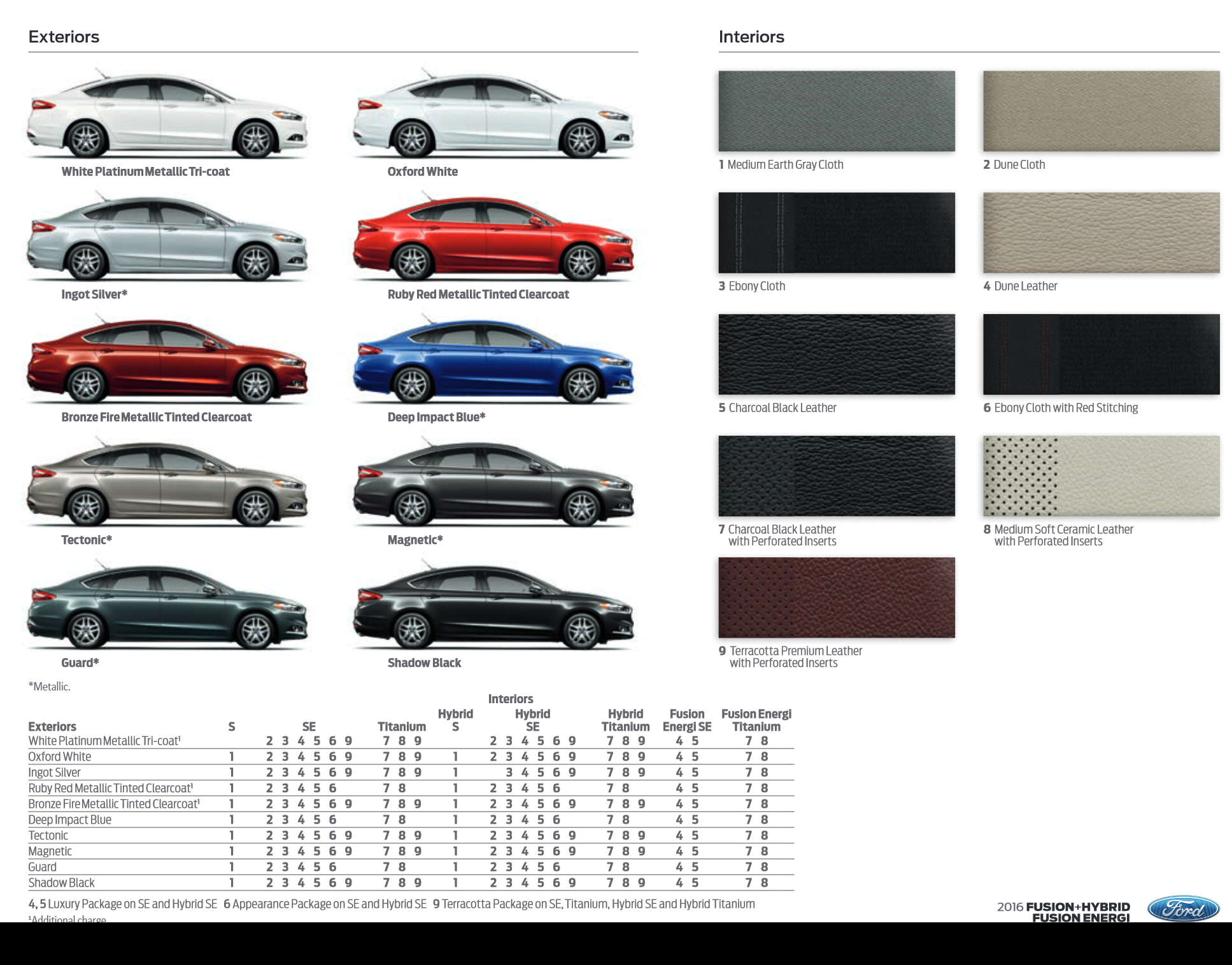Click the 'White Platinum Metallic Tri-coat' caption
The height and width of the screenshot is (965, 1232).
point(145,171)
